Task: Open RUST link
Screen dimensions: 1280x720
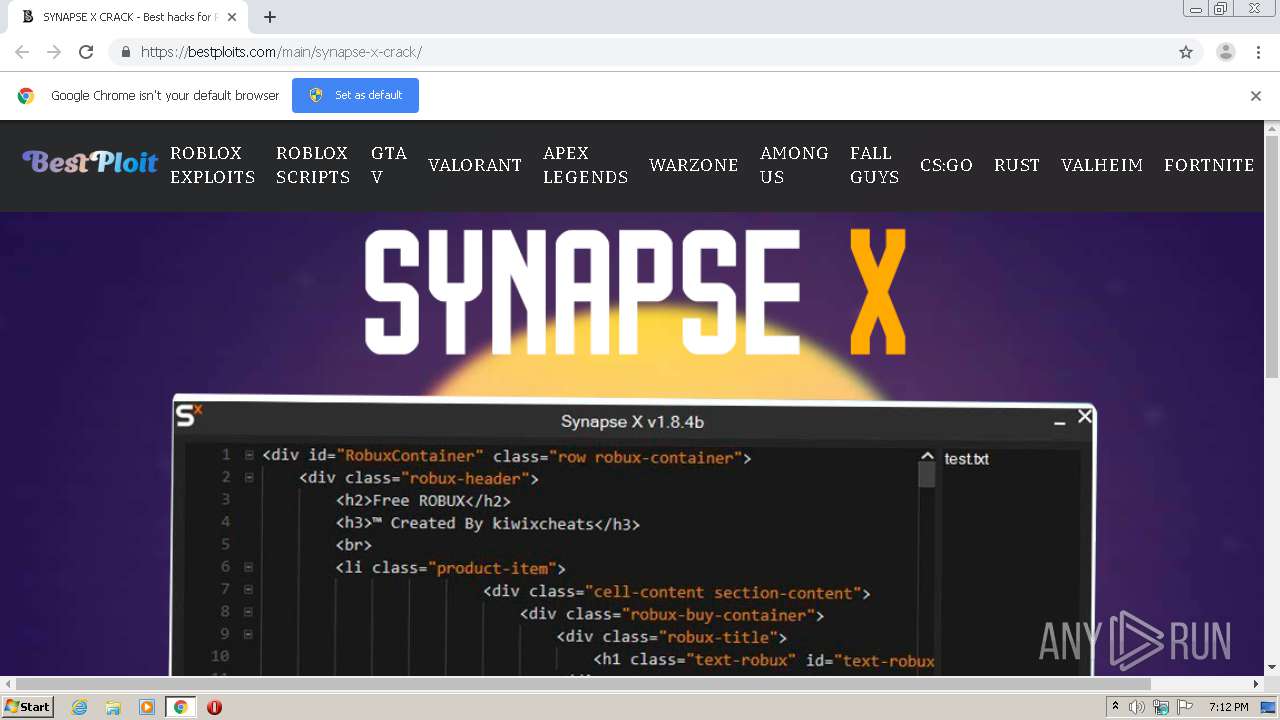Action: [1017, 165]
